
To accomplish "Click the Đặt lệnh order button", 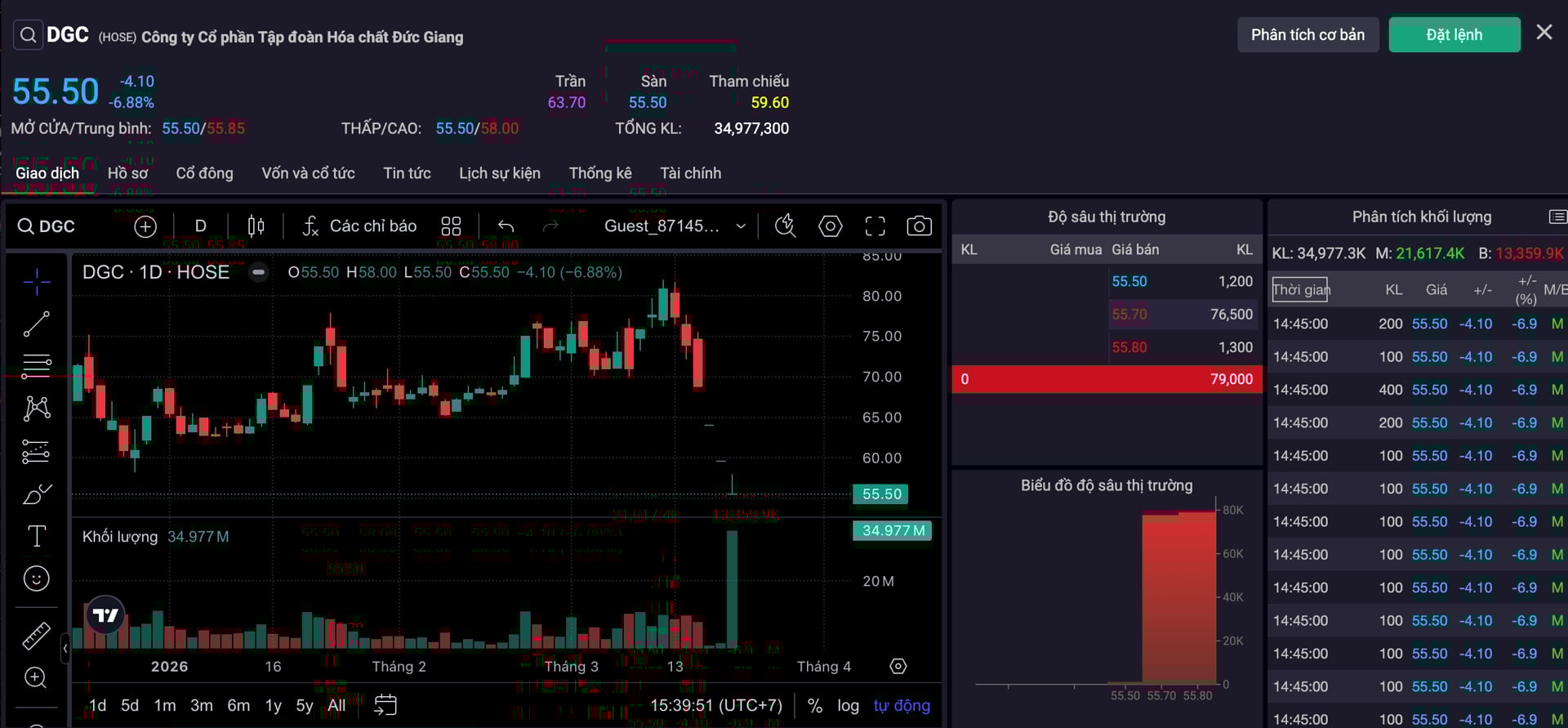I will pos(1454,35).
